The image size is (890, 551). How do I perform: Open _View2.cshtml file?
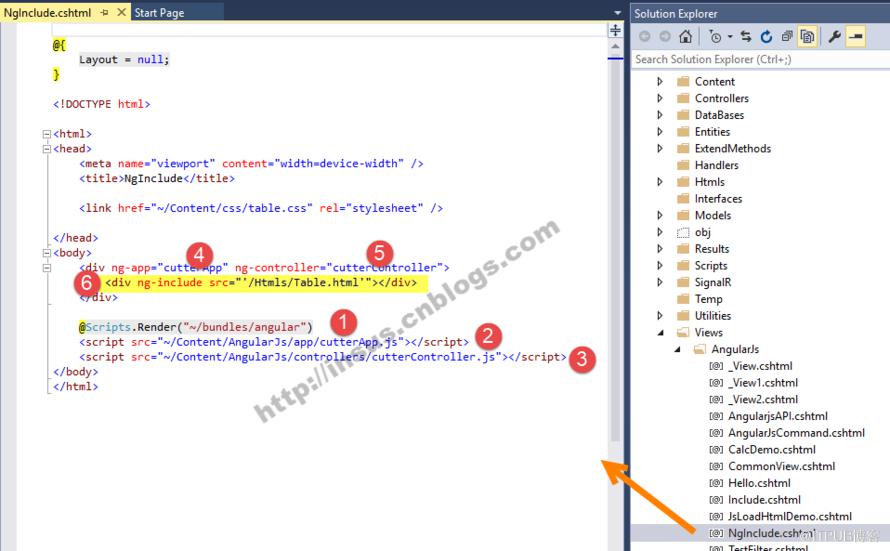[x=763, y=399]
